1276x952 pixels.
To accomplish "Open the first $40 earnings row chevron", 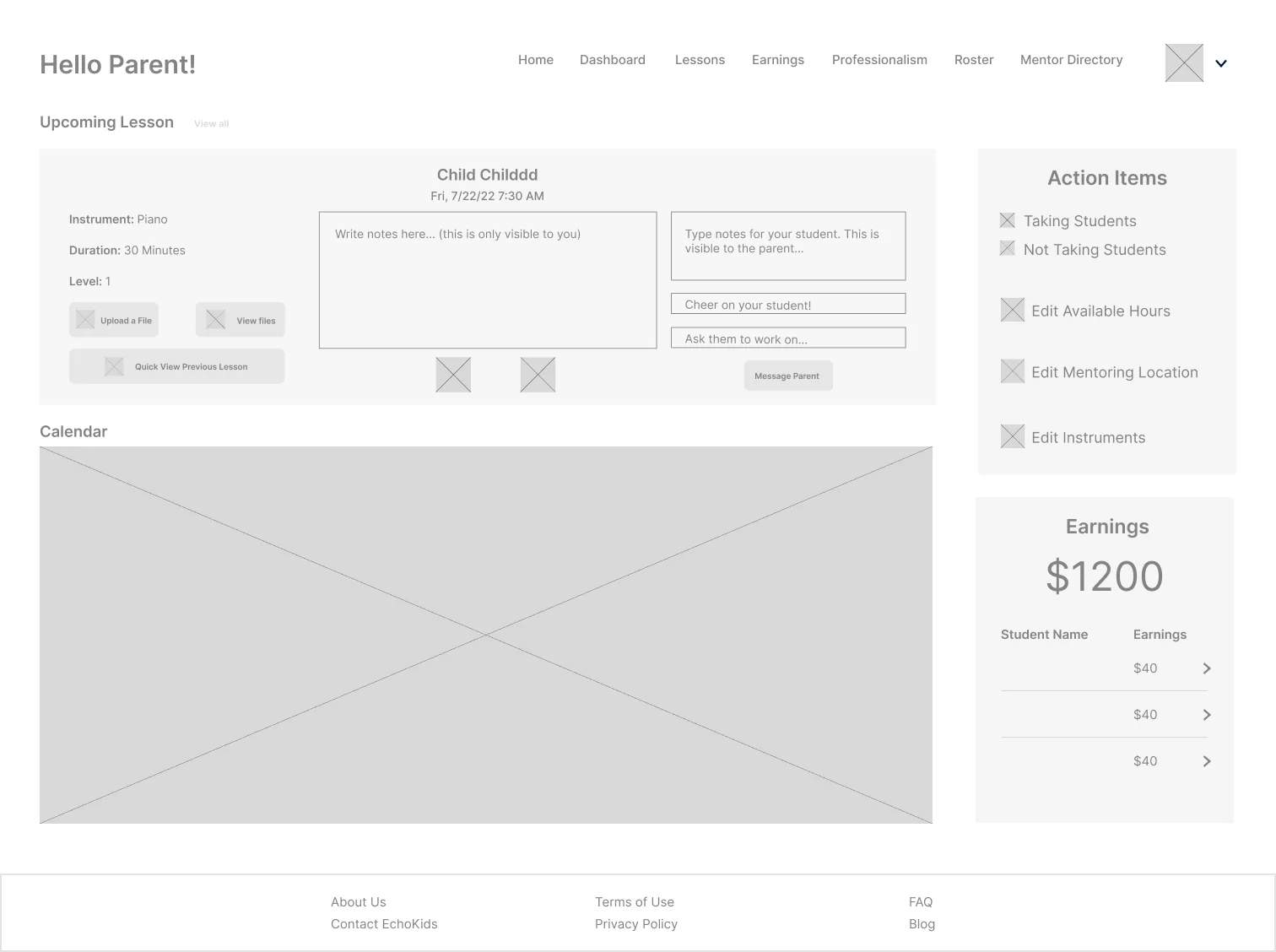I will [1207, 668].
